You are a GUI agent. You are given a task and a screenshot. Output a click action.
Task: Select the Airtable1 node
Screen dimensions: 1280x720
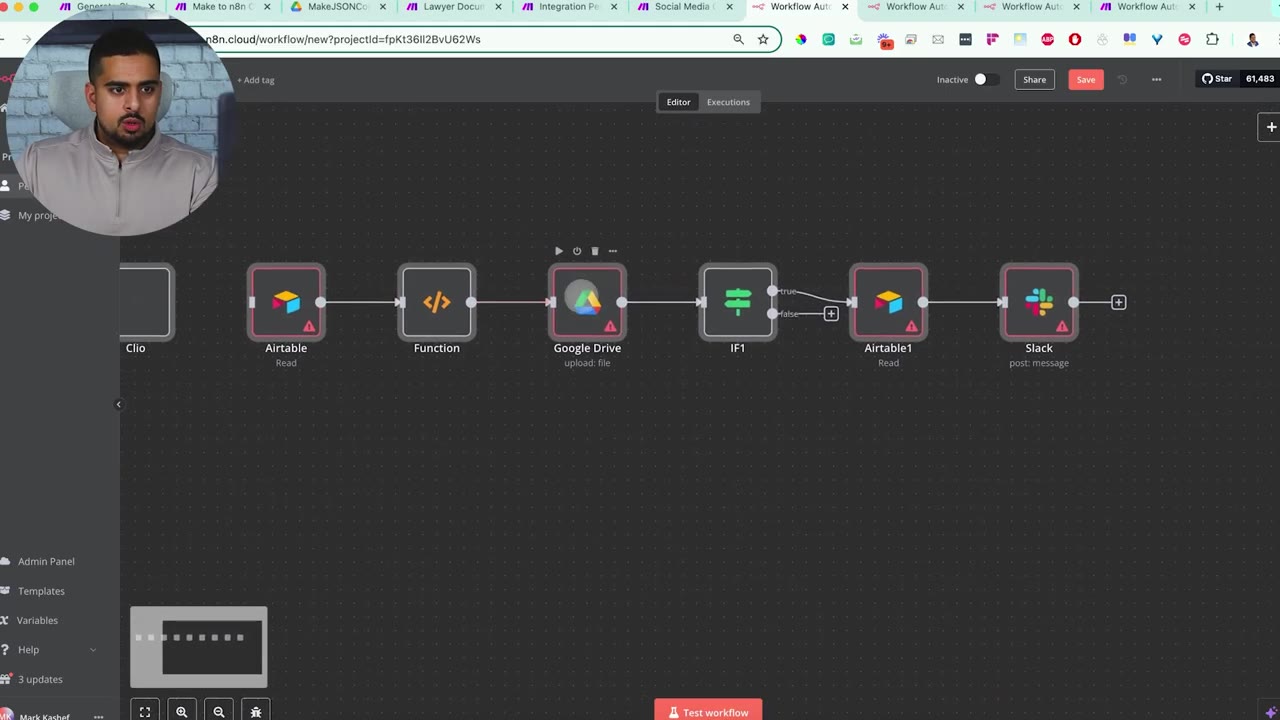(x=888, y=301)
